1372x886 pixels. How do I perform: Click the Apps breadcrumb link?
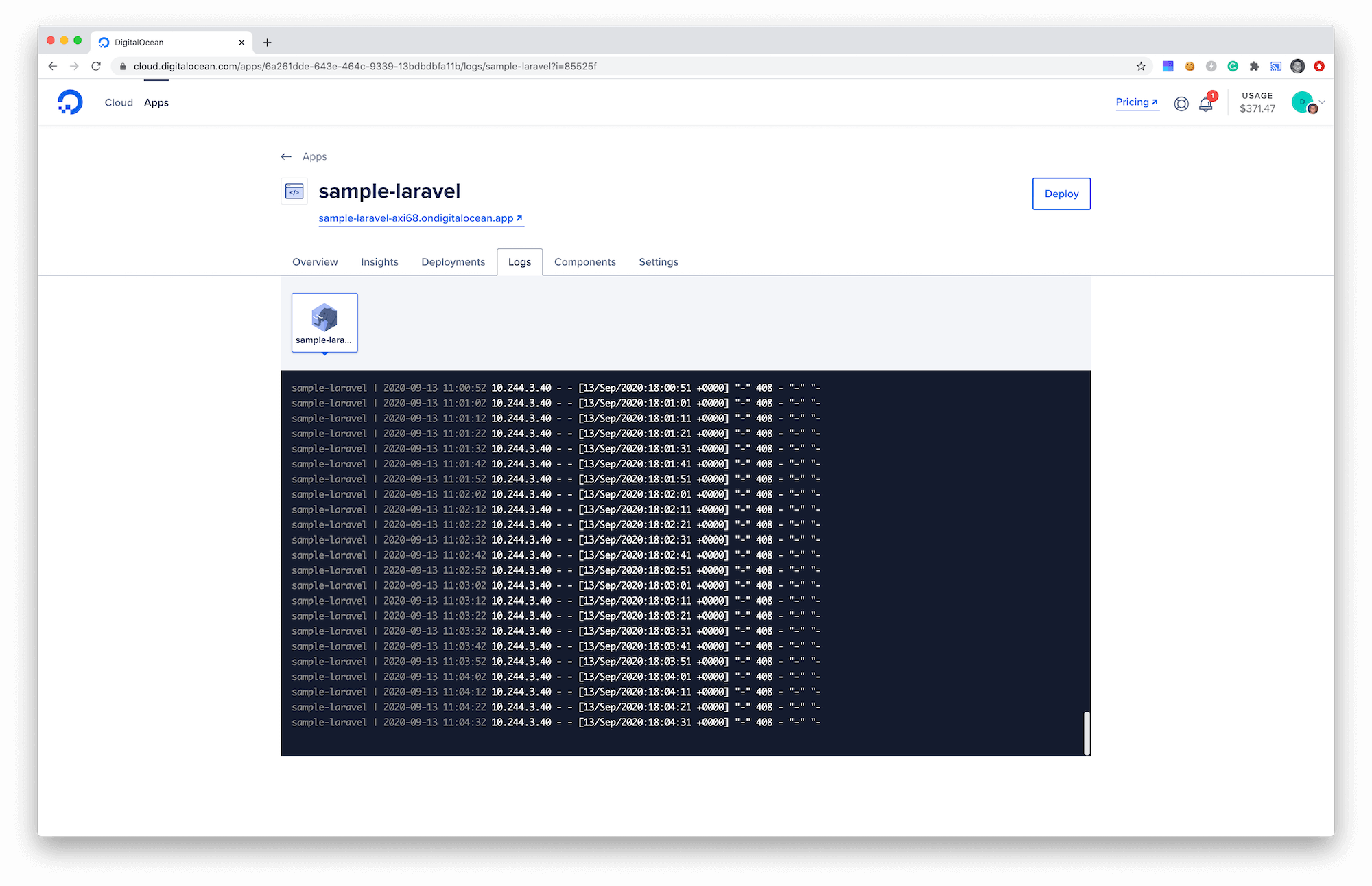pos(315,156)
